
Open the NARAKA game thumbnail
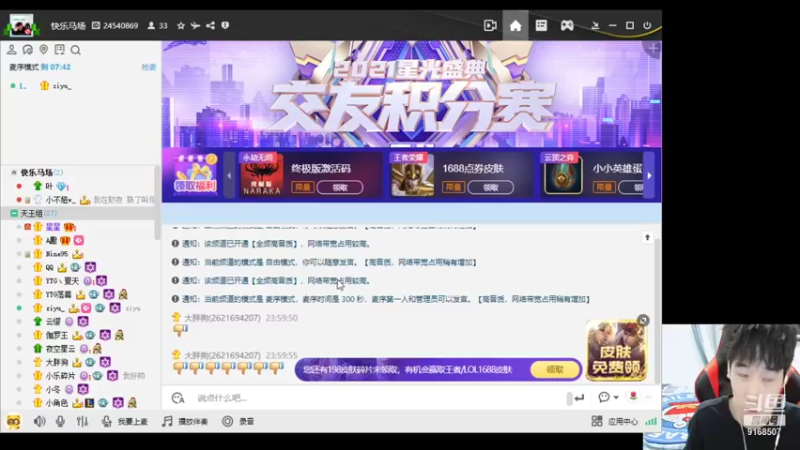pos(262,174)
